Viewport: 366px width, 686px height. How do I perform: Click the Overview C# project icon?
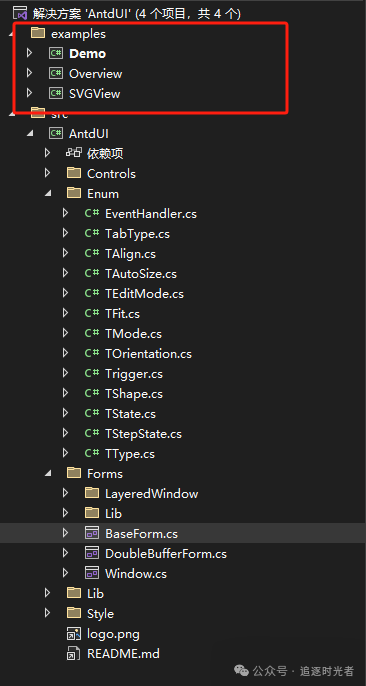[56, 74]
